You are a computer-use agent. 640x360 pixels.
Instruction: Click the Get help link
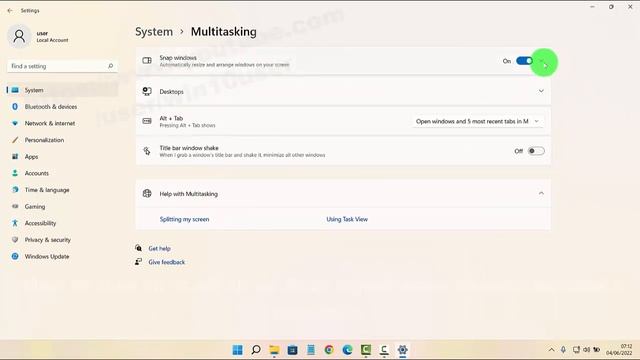159,248
